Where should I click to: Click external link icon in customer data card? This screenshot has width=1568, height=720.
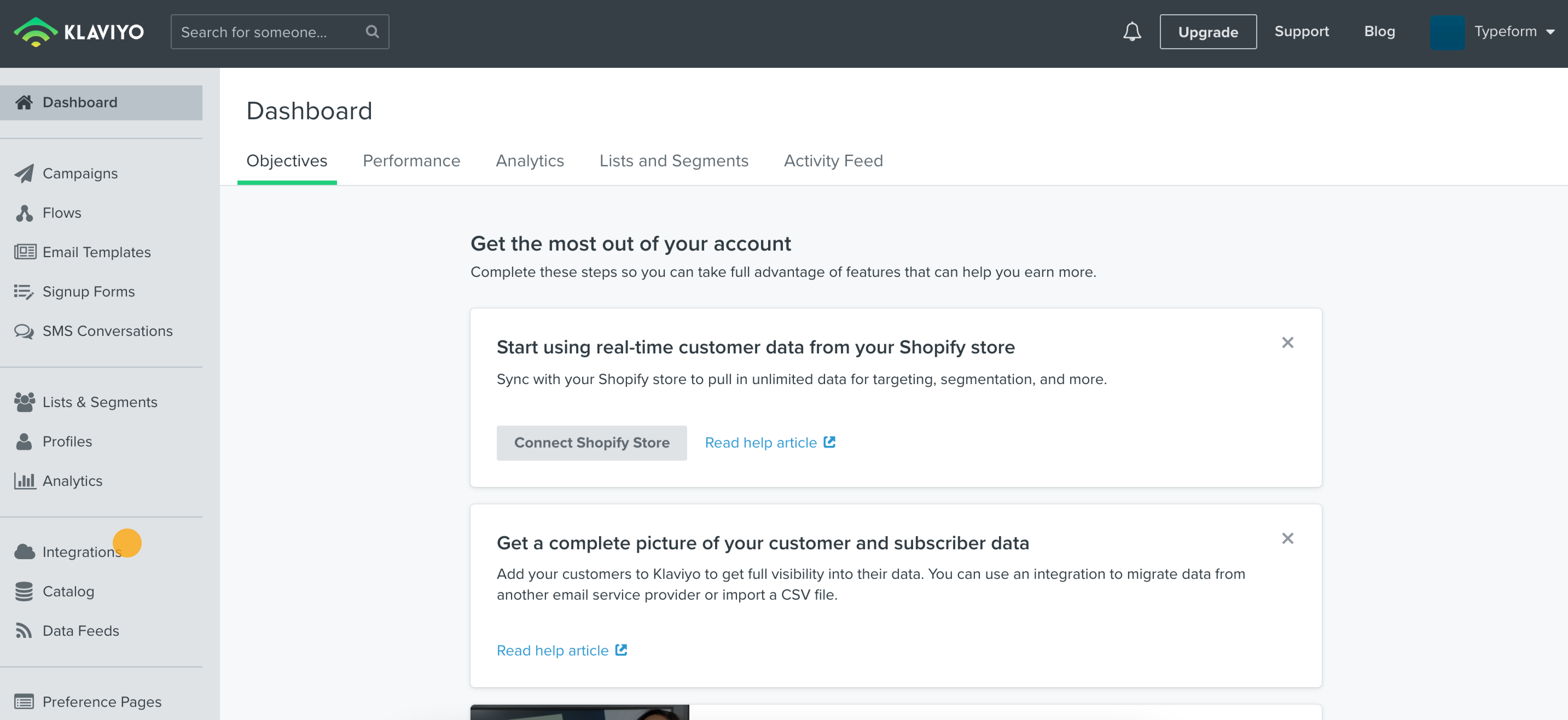click(621, 649)
